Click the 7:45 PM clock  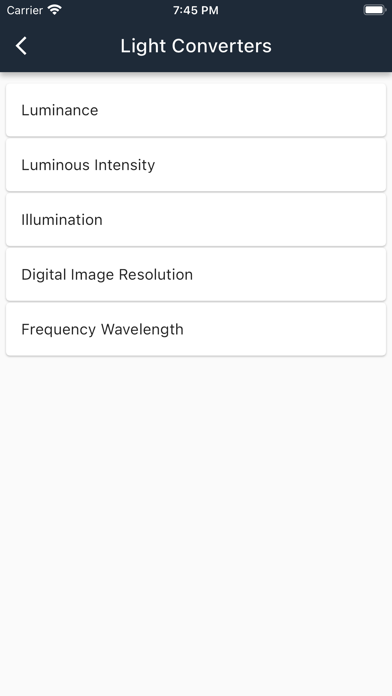(x=196, y=10)
